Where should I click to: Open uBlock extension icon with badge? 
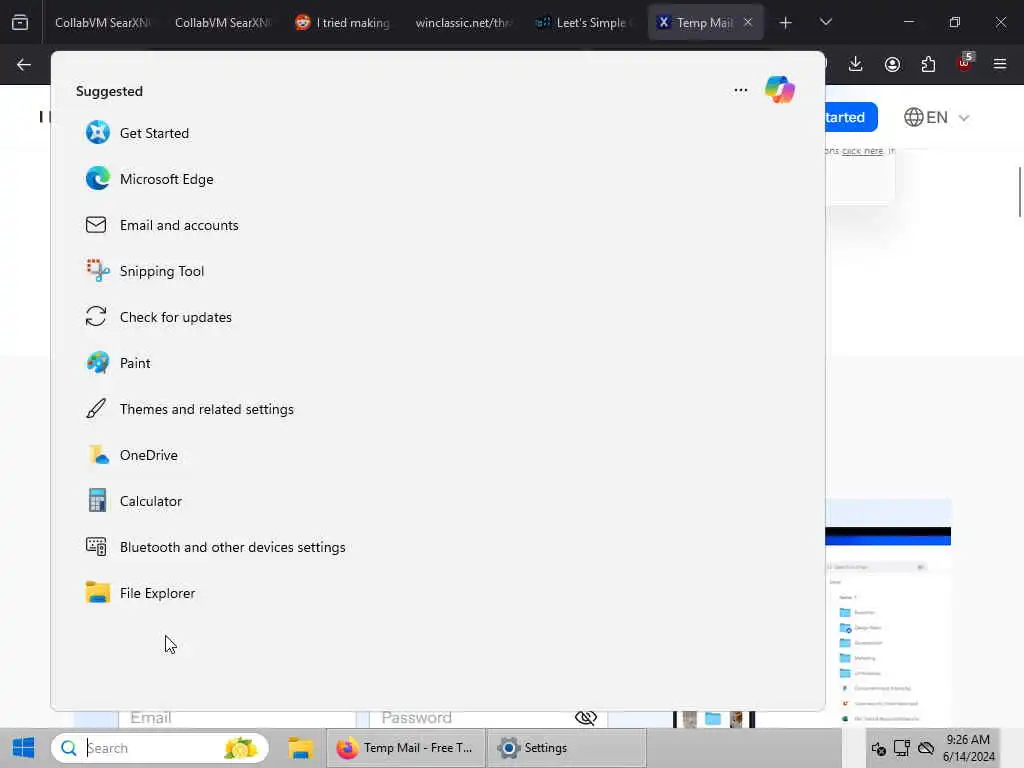(965, 63)
